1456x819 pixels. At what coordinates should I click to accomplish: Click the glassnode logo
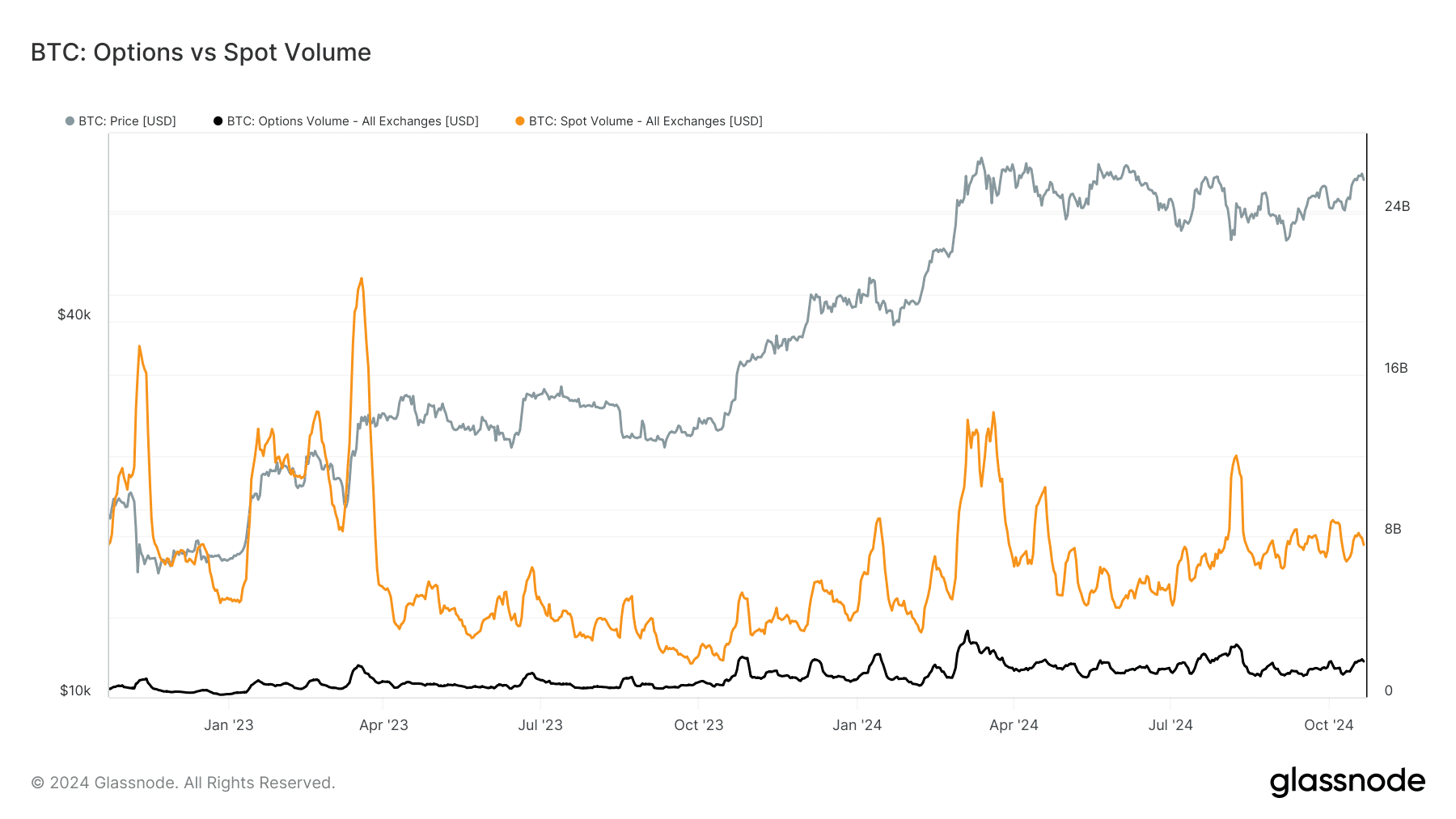click(1348, 782)
